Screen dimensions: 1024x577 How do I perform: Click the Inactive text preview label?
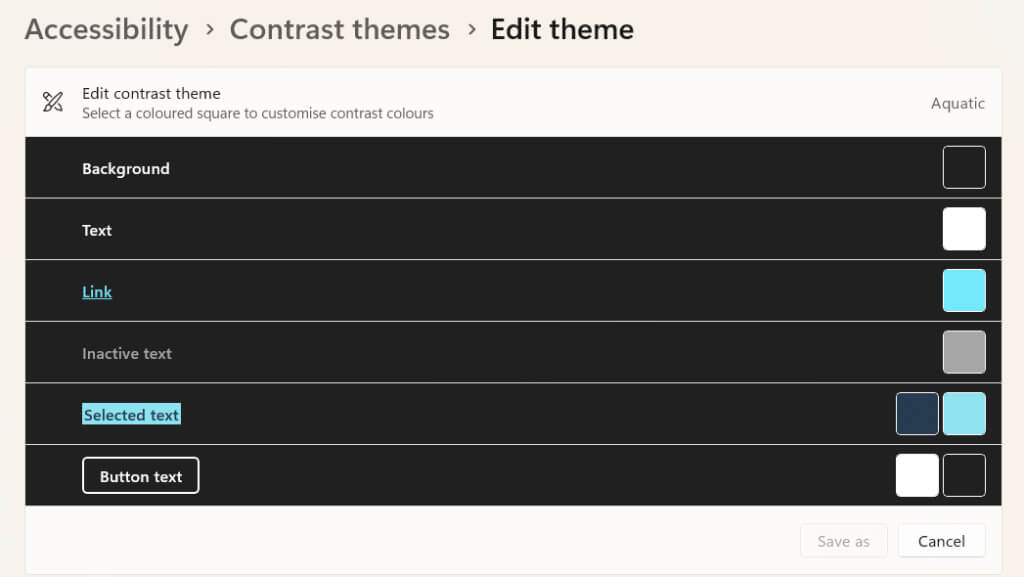(x=127, y=353)
